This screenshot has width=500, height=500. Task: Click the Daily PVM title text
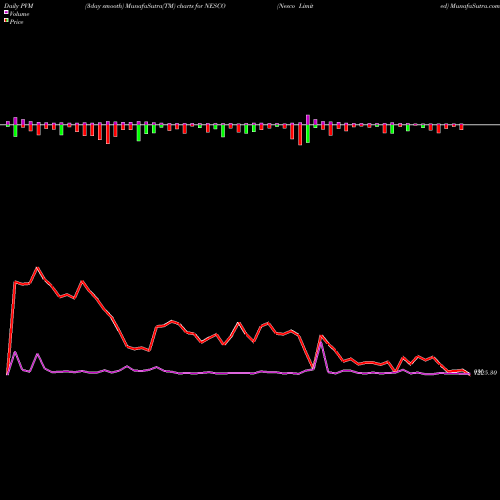[x=19, y=6]
